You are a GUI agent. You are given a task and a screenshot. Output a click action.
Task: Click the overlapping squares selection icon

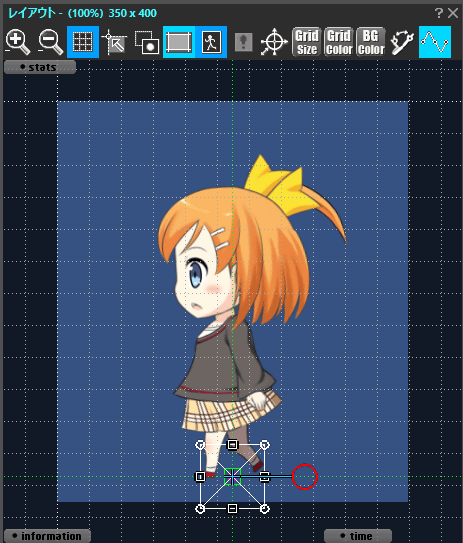click(147, 42)
